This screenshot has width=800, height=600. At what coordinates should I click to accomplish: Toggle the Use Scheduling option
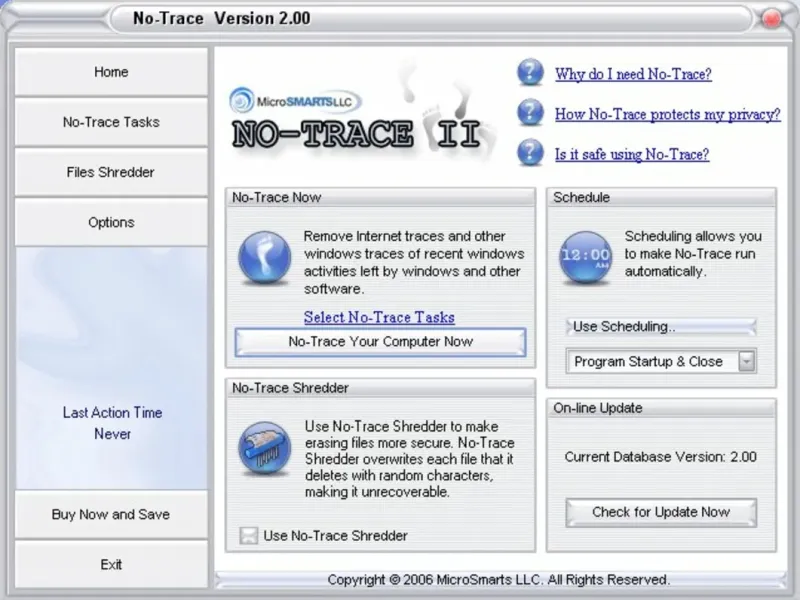click(x=661, y=327)
